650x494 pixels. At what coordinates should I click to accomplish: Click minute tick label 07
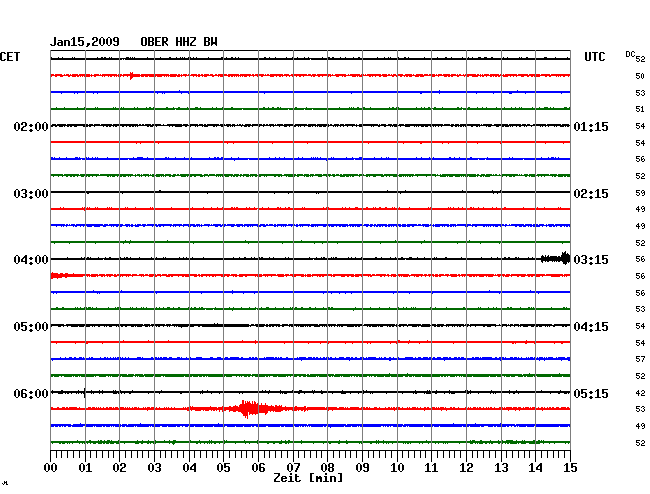(293, 468)
